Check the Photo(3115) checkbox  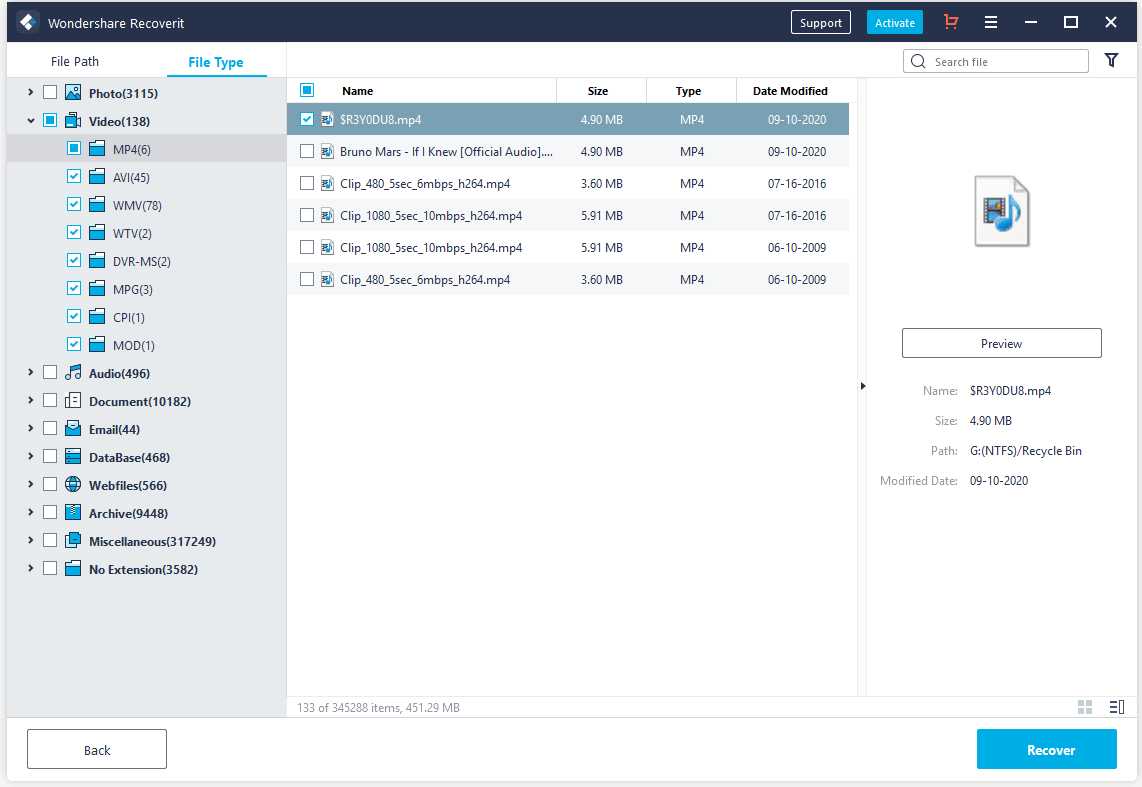pos(50,92)
